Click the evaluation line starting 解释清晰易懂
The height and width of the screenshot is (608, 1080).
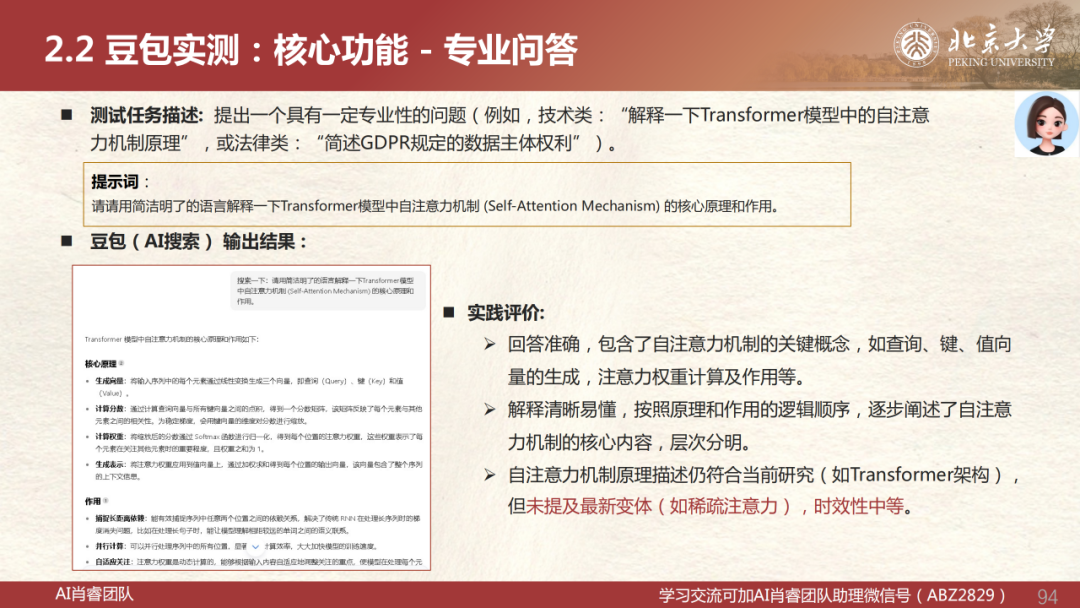click(x=759, y=426)
